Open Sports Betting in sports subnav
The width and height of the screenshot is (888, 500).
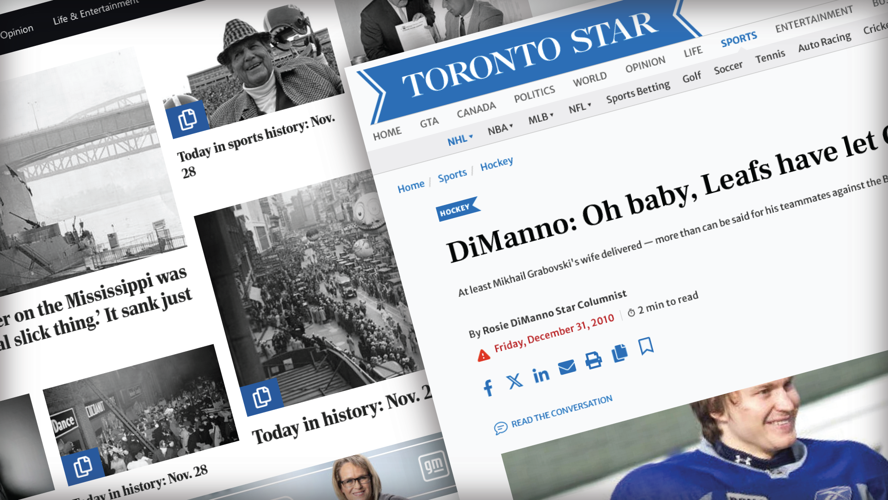coord(639,91)
